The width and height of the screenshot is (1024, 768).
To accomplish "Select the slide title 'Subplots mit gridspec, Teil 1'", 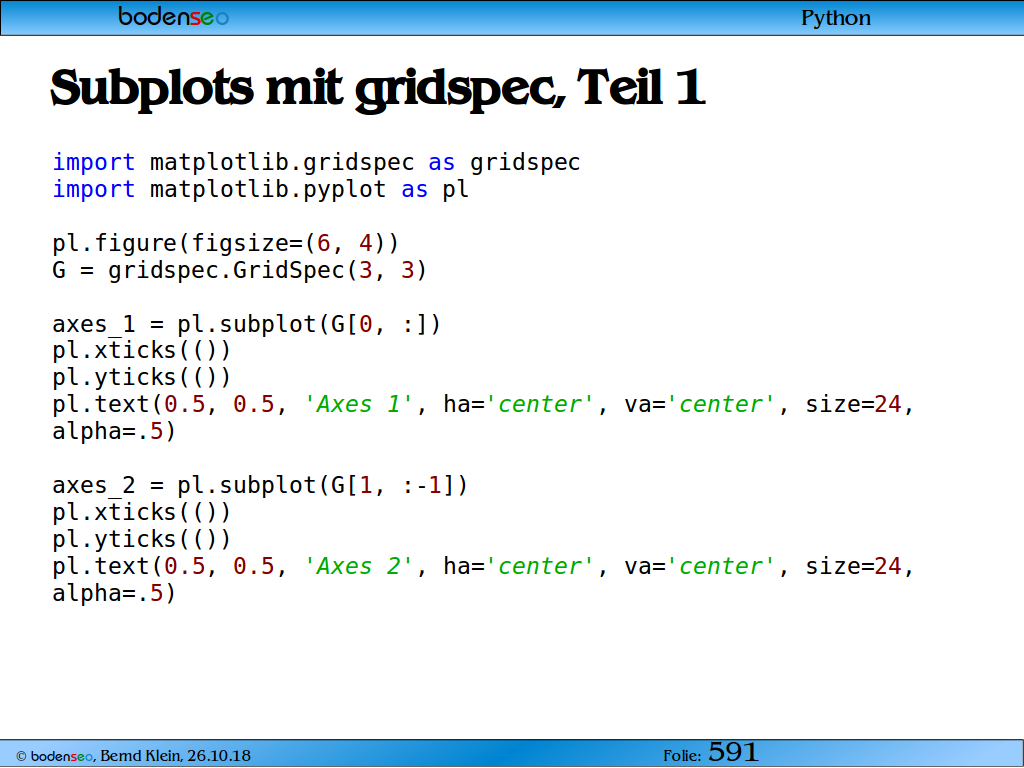I will (x=378, y=89).
